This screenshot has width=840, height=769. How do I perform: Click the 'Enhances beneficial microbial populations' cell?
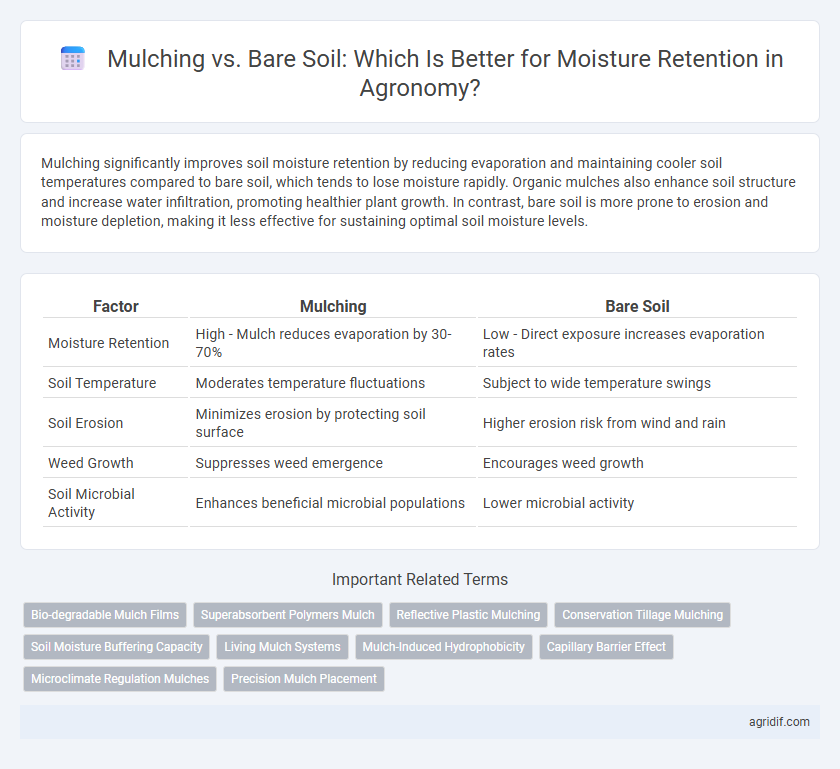pyautogui.click(x=333, y=503)
